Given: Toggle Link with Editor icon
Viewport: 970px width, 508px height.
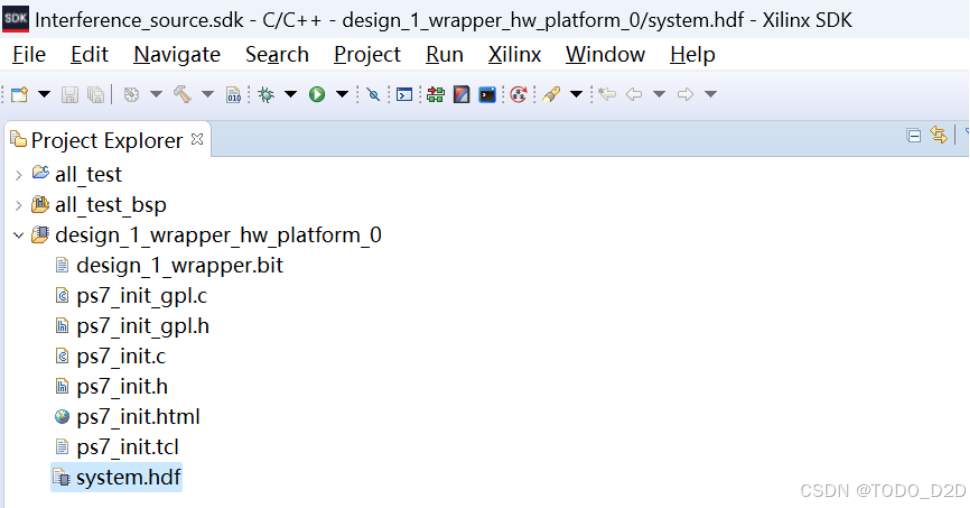Looking at the screenshot, I should coord(938,135).
